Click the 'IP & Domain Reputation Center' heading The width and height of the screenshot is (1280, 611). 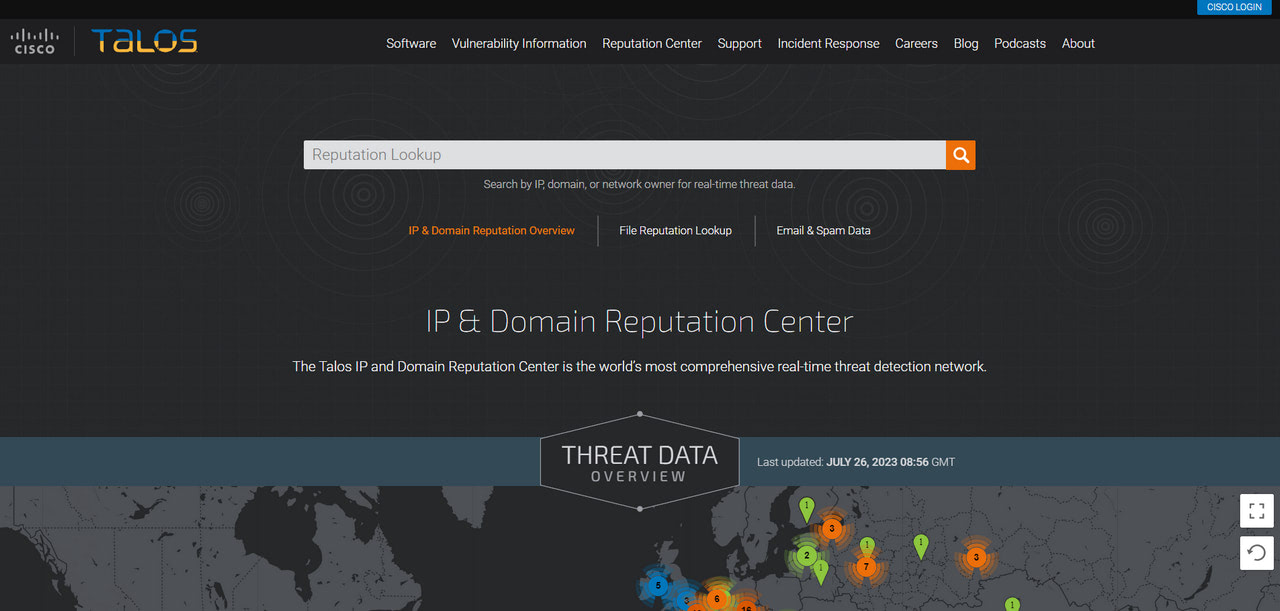pos(640,321)
